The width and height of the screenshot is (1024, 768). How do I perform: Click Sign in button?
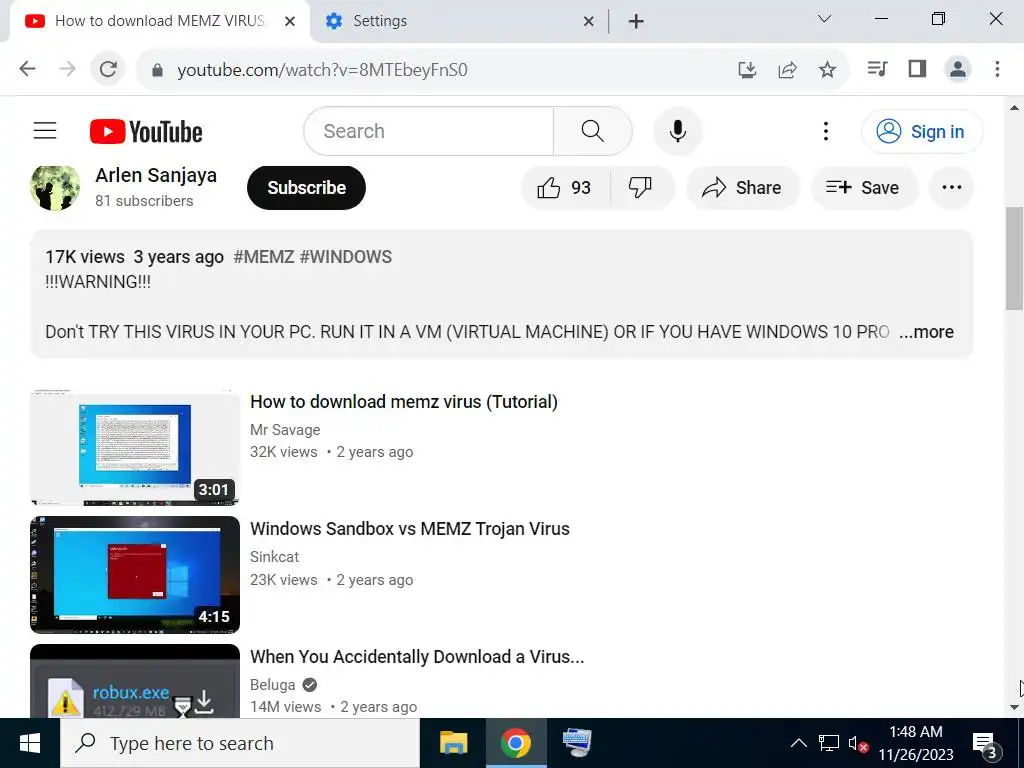pos(921,131)
